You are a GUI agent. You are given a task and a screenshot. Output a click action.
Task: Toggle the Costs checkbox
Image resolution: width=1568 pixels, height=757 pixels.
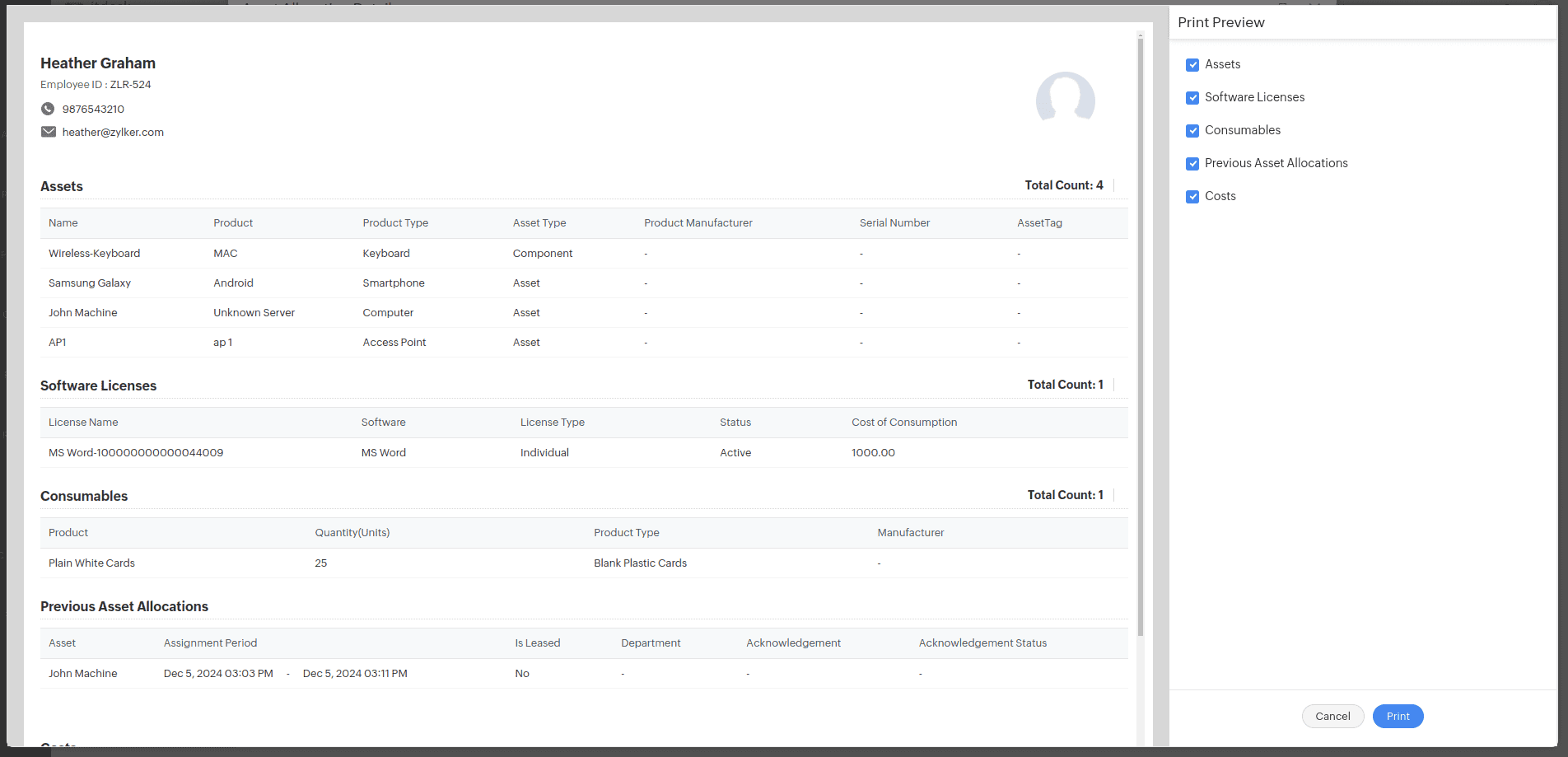coord(1192,197)
